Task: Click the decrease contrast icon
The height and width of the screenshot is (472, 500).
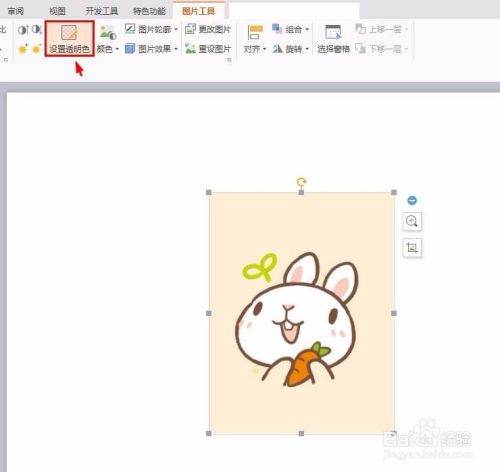Action: tap(36, 29)
